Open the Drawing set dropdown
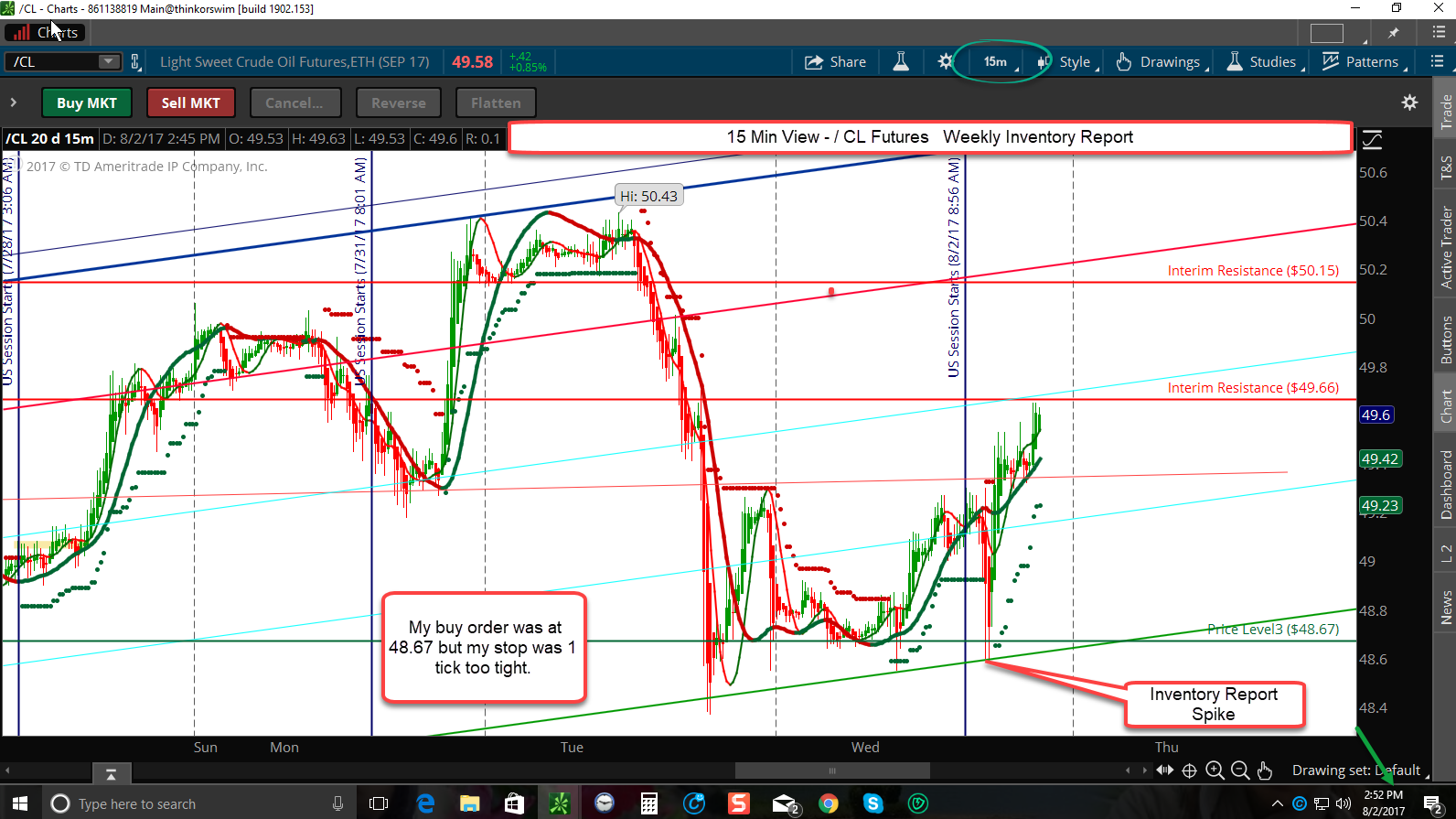 pyautogui.click(x=1360, y=771)
